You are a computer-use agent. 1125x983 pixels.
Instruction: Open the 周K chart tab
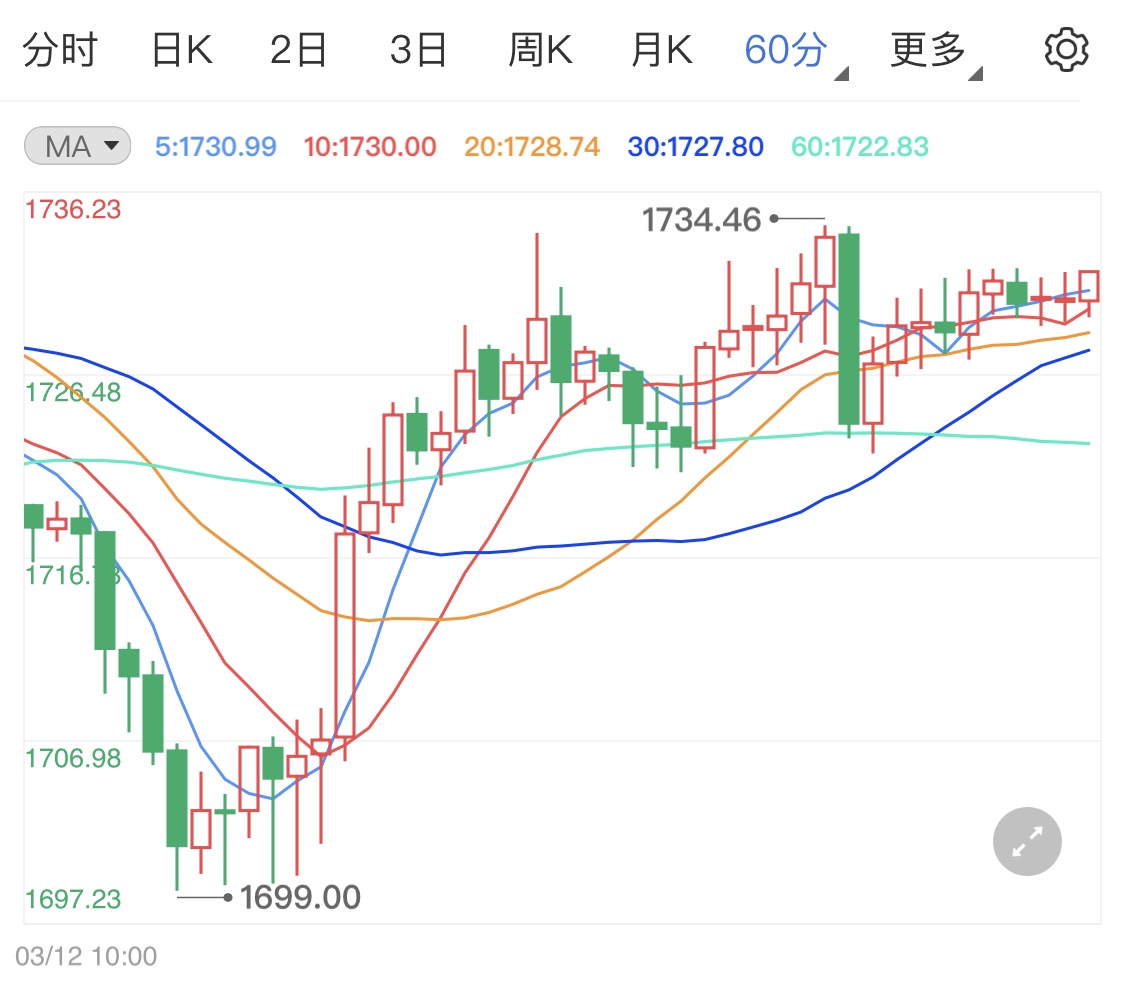click(540, 50)
